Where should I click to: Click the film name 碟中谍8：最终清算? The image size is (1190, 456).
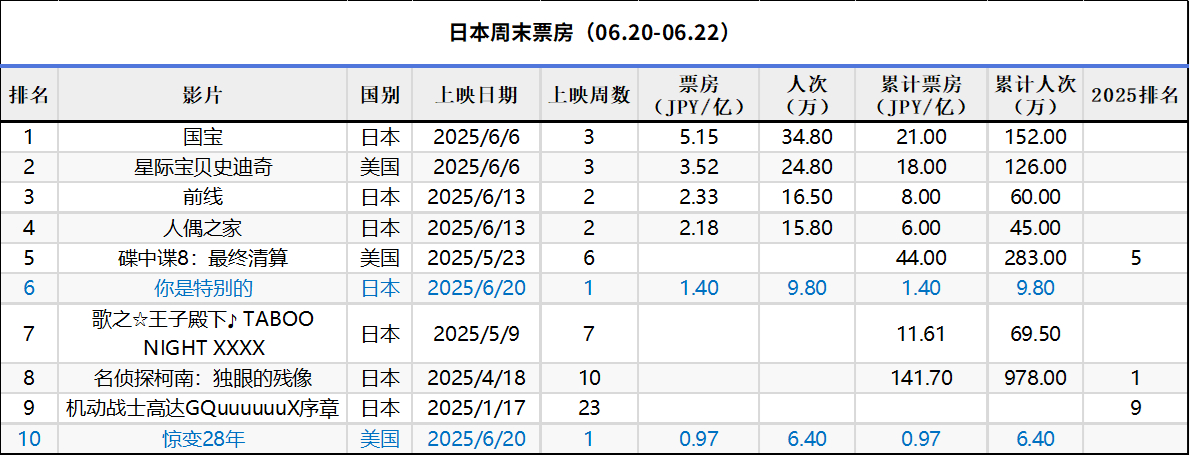[203, 258]
